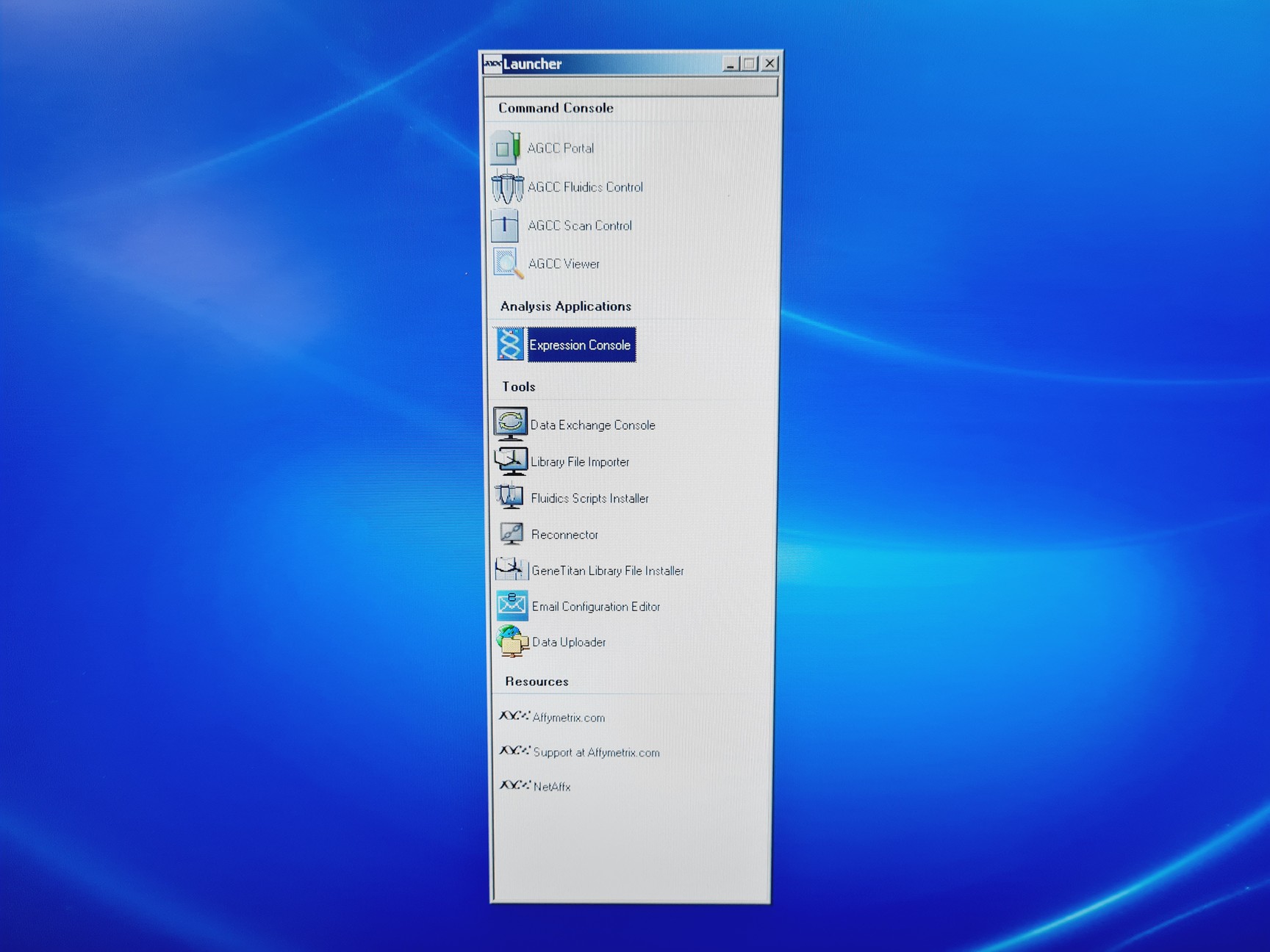1270x952 pixels.
Task: Select the AGCC Scan Control label
Action: pos(580,226)
